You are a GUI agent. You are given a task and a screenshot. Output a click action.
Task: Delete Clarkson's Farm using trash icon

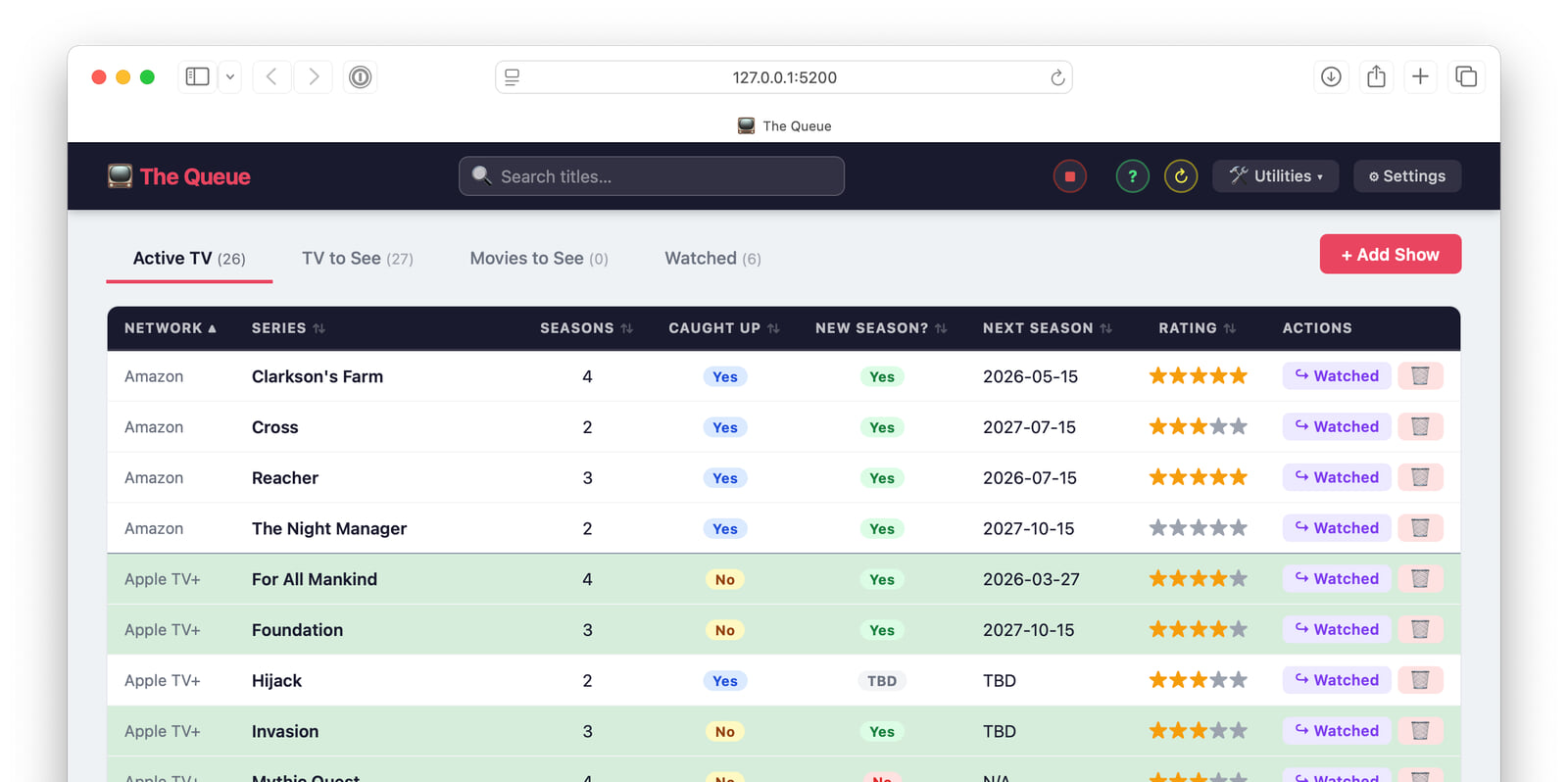click(1419, 376)
